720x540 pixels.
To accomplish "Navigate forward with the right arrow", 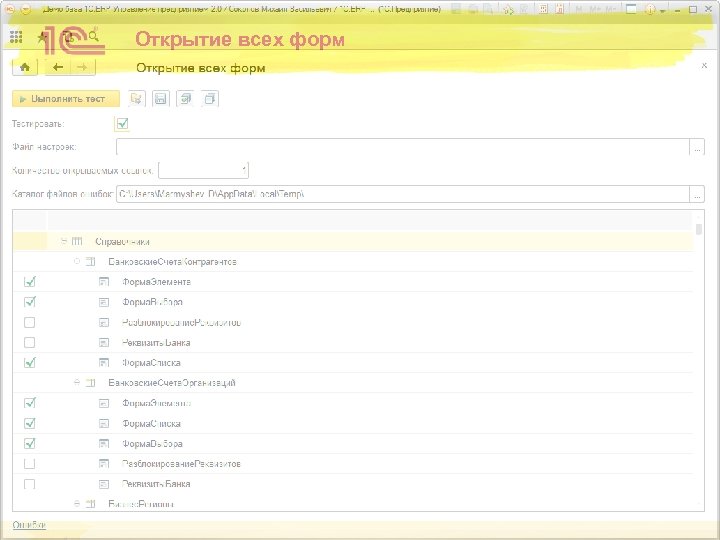I will pyautogui.click(x=83, y=68).
